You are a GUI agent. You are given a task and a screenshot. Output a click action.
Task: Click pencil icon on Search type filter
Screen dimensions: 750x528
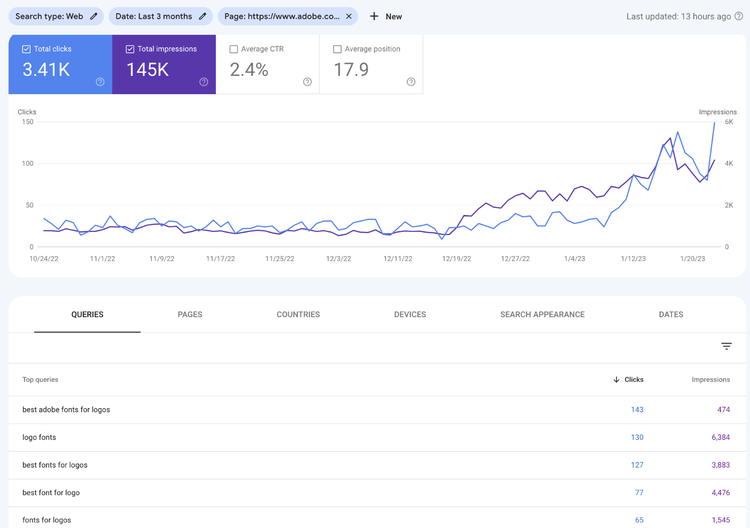[94, 16]
